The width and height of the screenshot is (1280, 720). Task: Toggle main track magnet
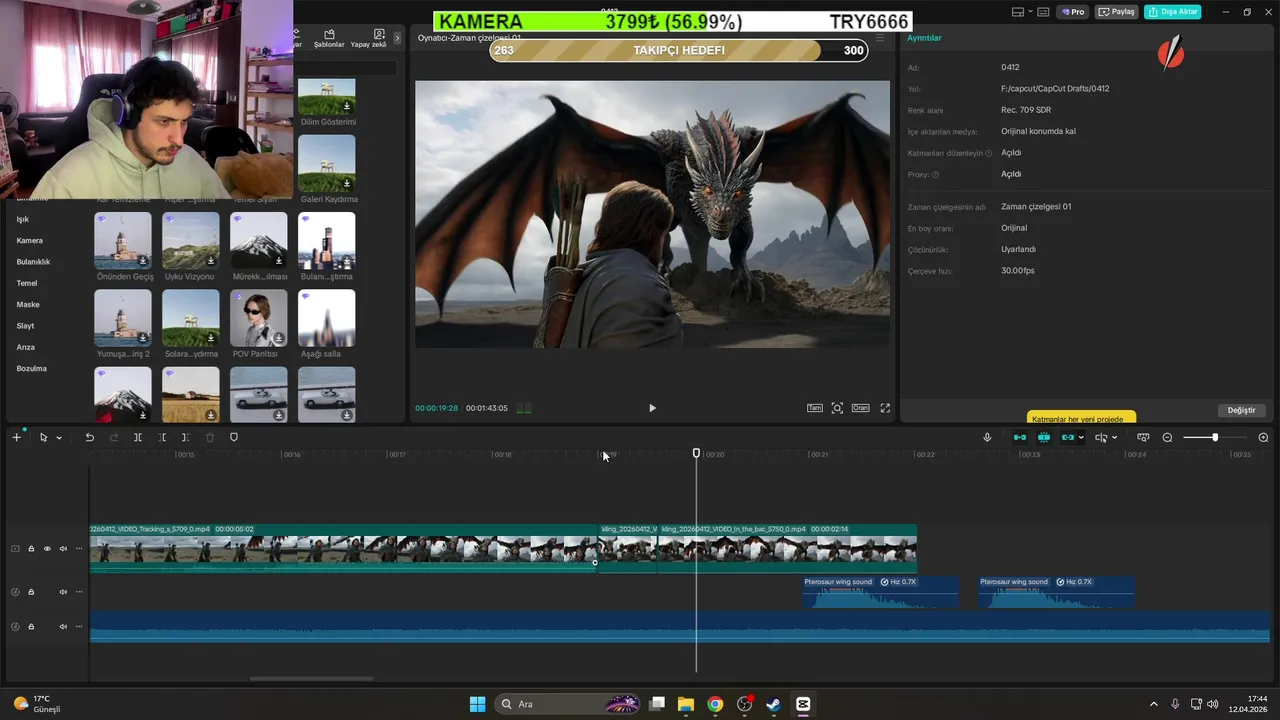[1020, 437]
